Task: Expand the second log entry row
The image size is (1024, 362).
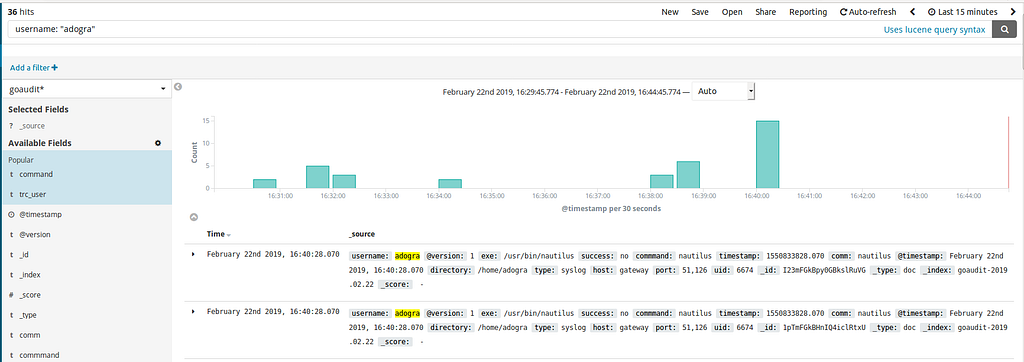Action: coord(193,311)
